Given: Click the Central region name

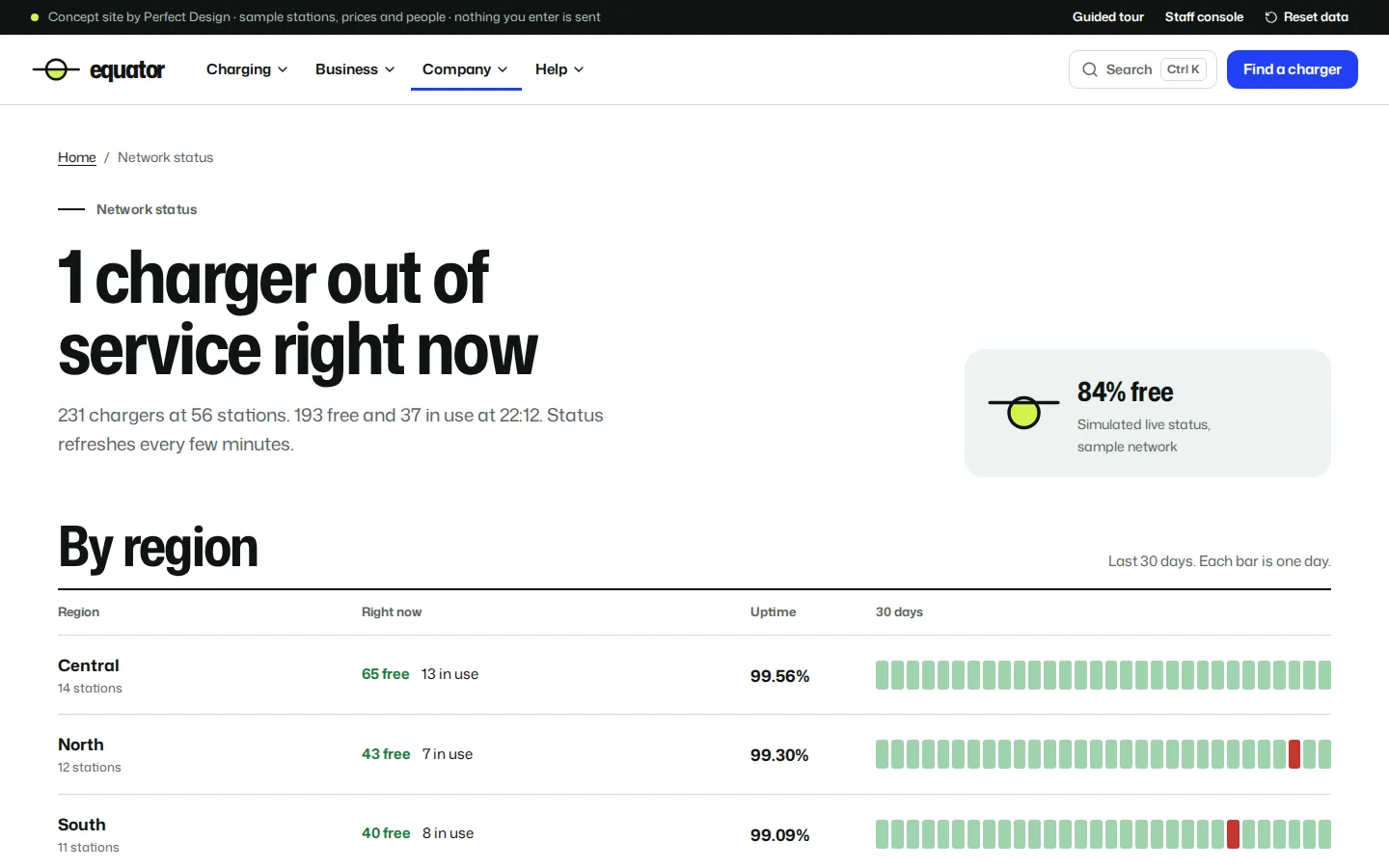Looking at the screenshot, I should pos(89,665).
